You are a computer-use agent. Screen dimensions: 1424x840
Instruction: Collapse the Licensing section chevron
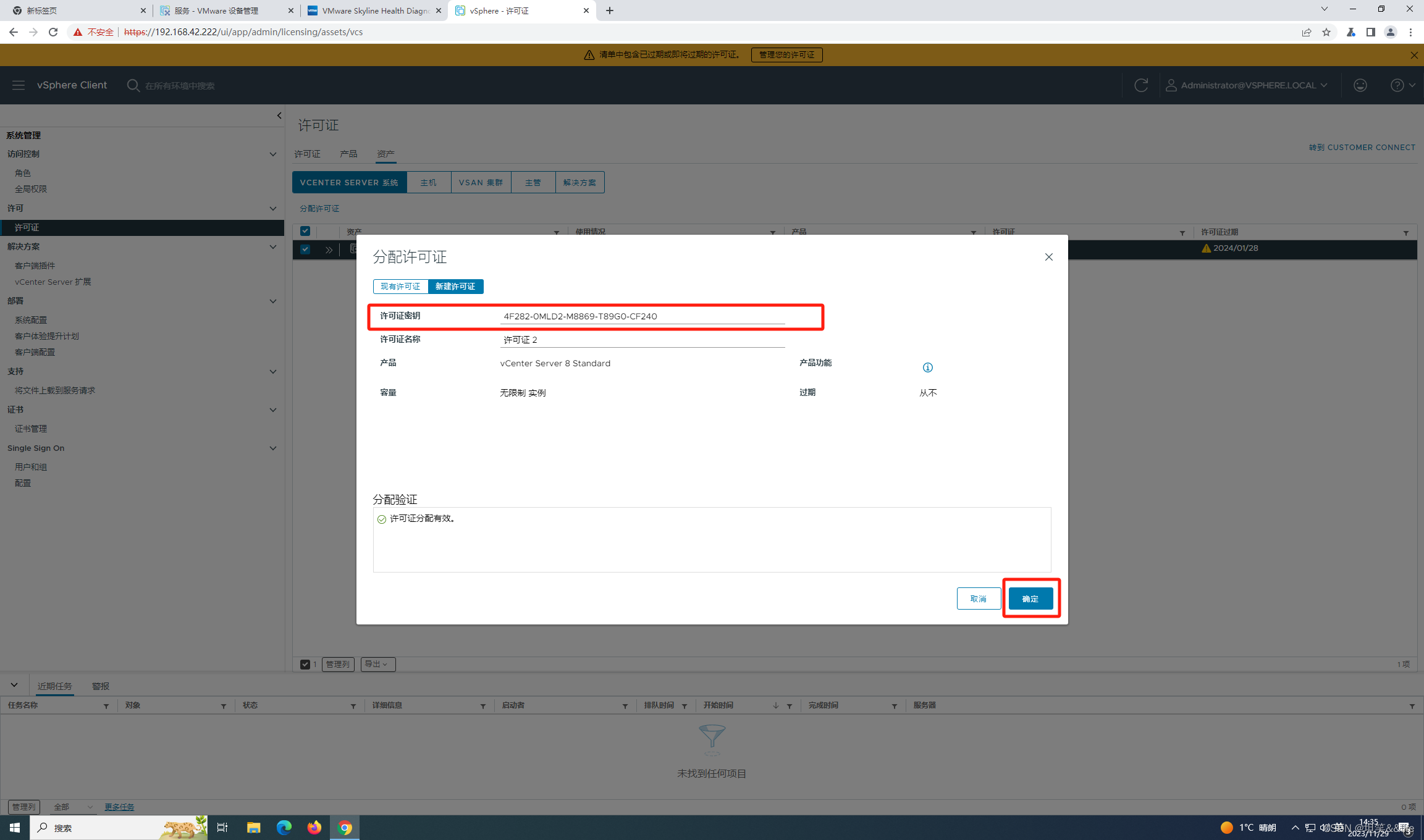pos(272,208)
